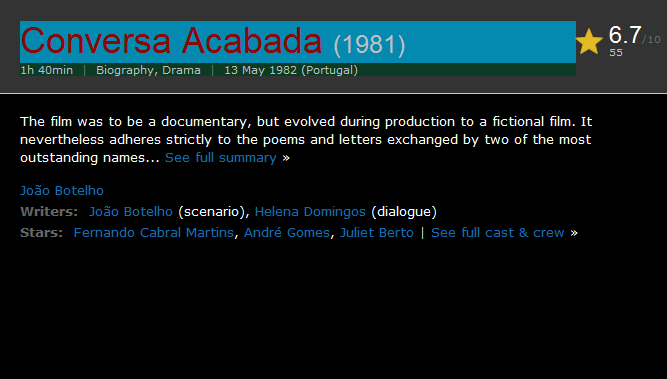The height and width of the screenshot is (379, 667).
Task: Open the Conversa Acabada title
Action: click(171, 40)
